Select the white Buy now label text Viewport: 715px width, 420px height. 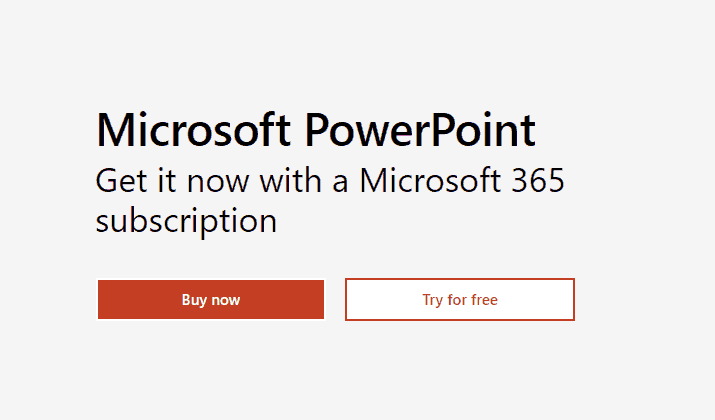[x=211, y=300]
